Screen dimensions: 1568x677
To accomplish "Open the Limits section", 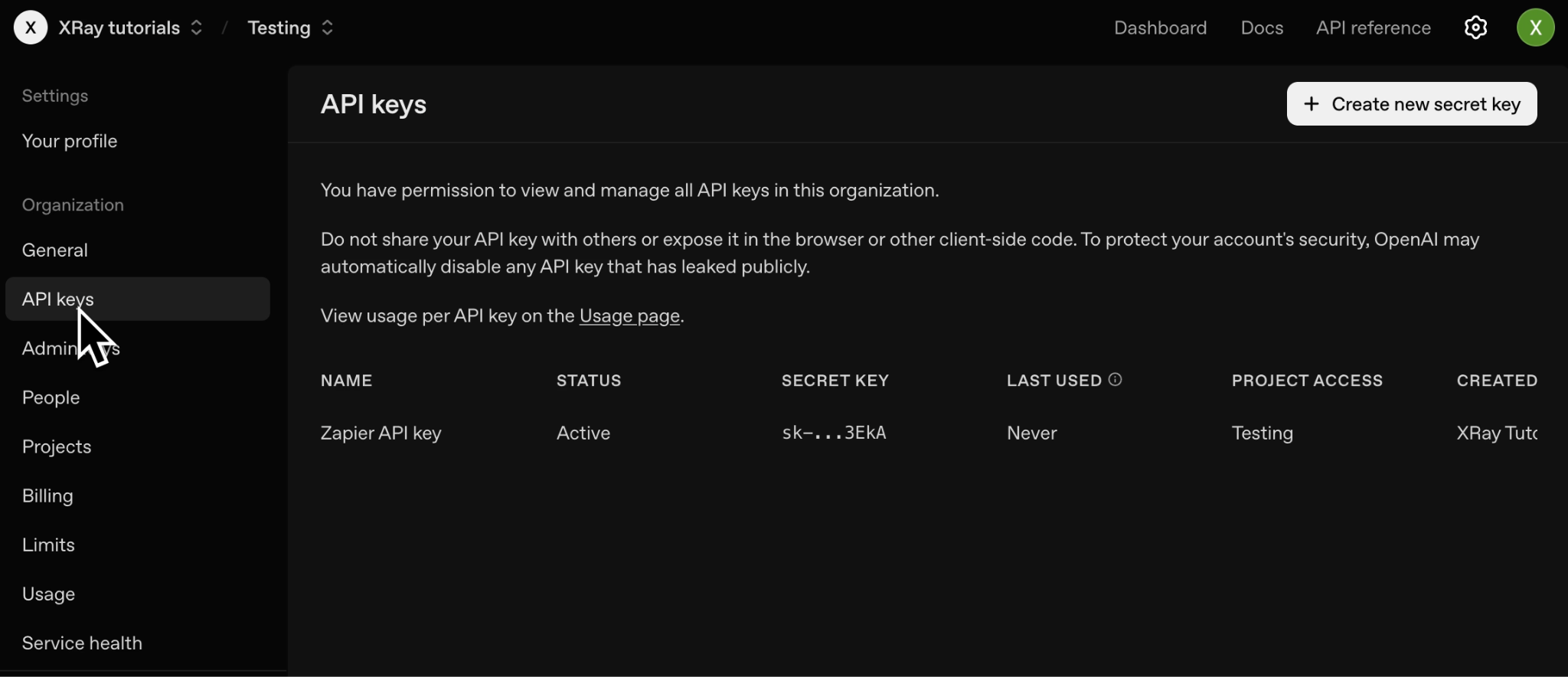I will pyautogui.click(x=48, y=545).
